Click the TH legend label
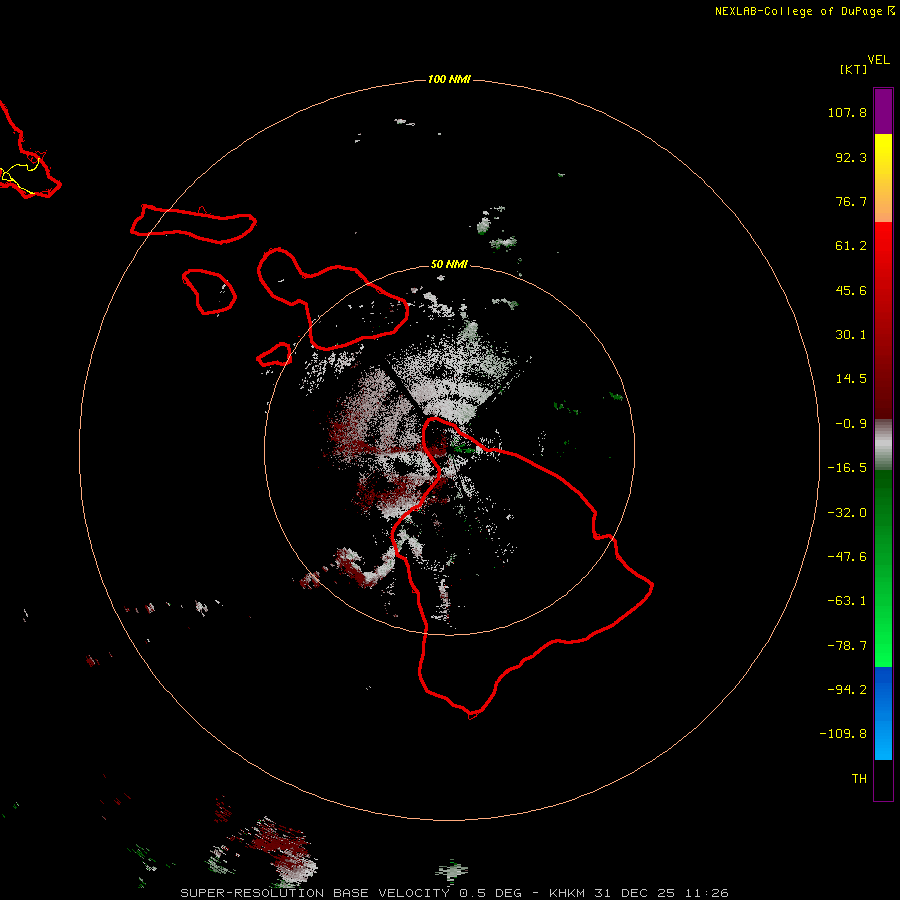This screenshot has height=900, width=900. click(x=859, y=778)
